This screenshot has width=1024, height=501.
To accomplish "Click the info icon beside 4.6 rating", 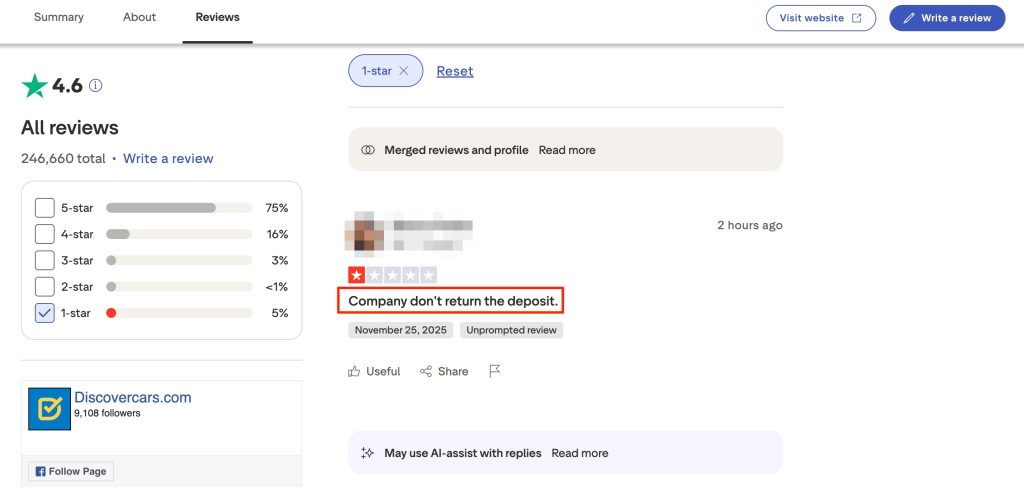I will coord(96,86).
